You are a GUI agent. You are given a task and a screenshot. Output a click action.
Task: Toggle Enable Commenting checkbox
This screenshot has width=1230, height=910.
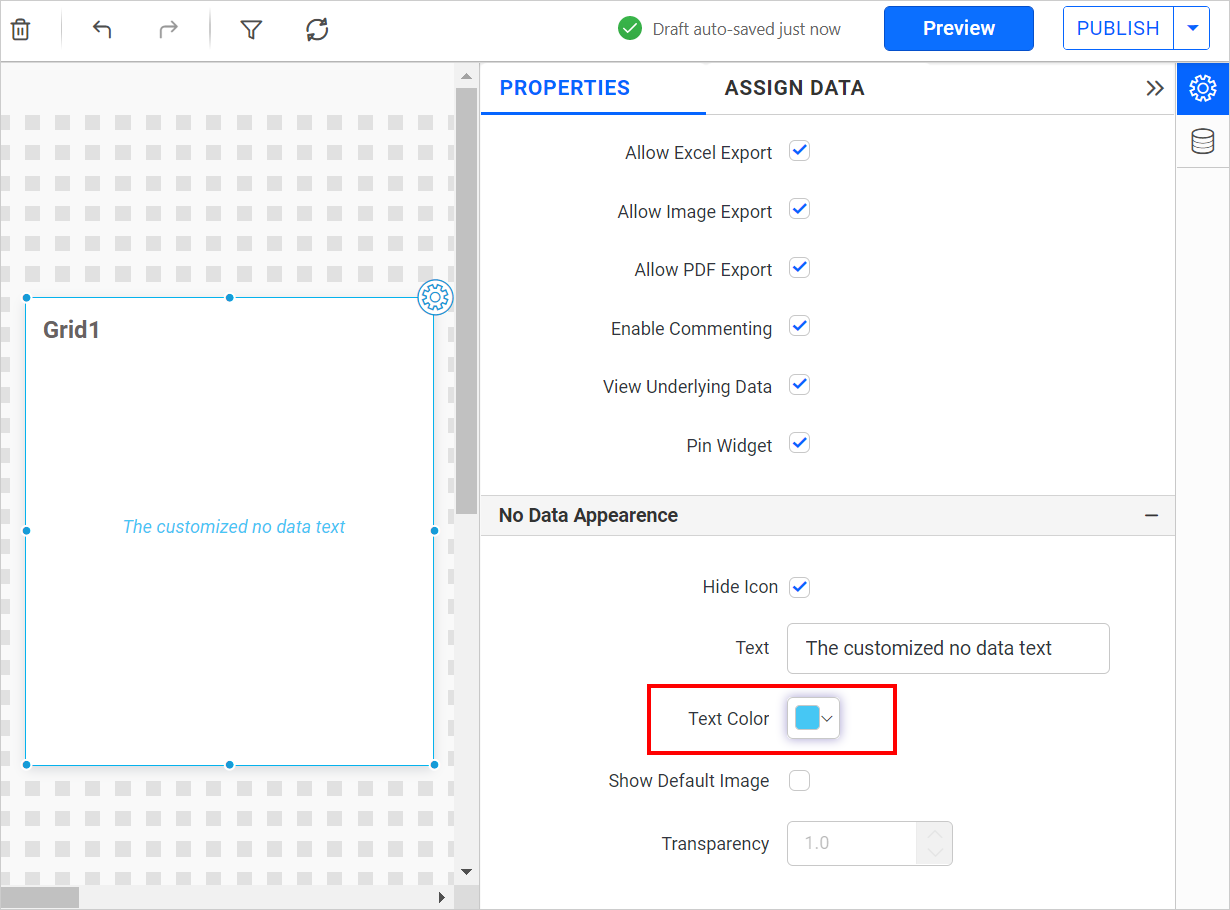click(x=799, y=327)
